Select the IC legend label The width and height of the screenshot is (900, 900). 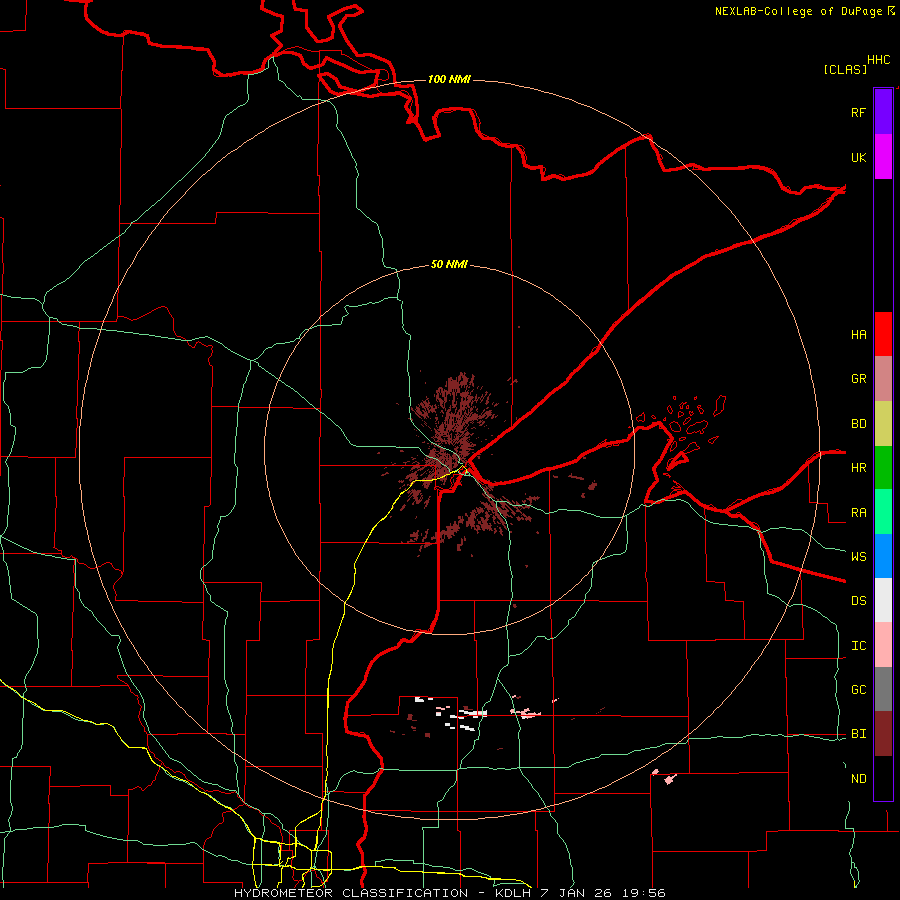(x=858, y=646)
